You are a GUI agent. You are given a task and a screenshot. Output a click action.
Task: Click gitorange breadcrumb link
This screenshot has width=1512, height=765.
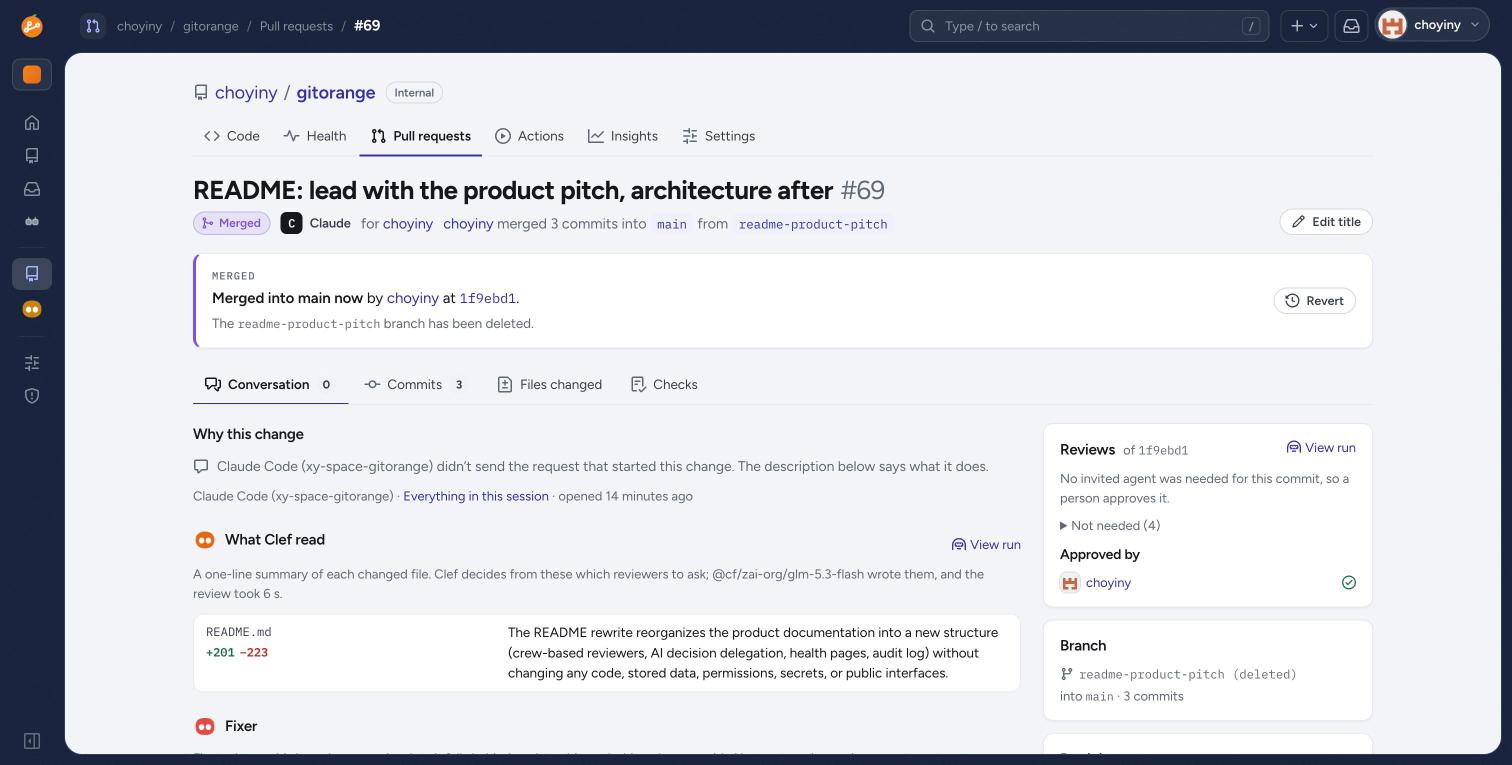[x=211, y=26]
